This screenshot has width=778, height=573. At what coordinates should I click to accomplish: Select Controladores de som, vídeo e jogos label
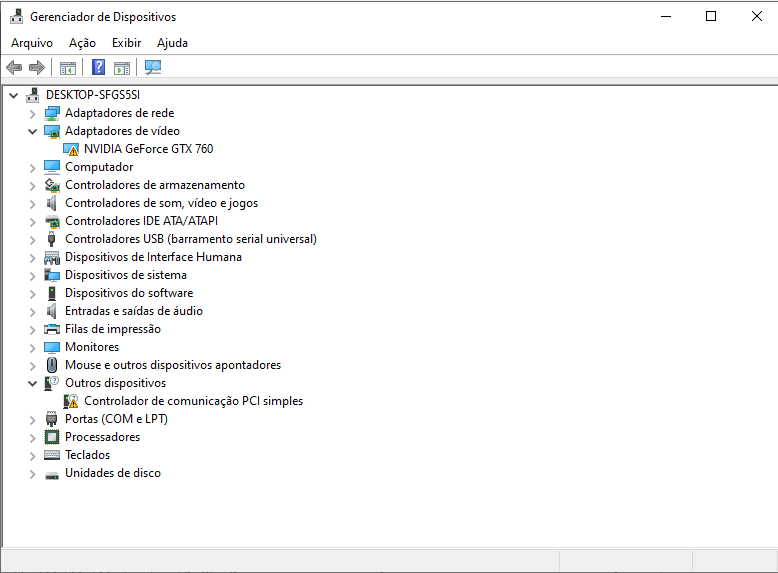161,203
